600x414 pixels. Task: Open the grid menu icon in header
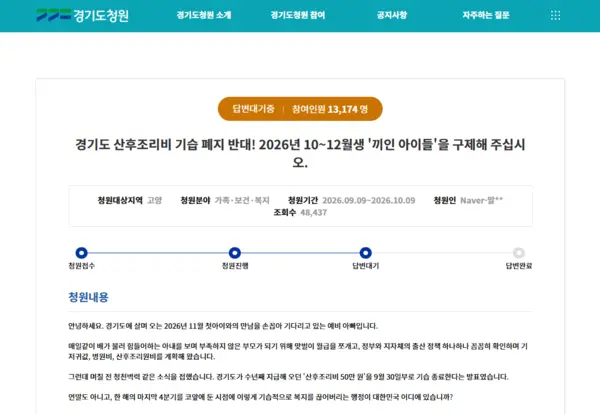point(555,15)
